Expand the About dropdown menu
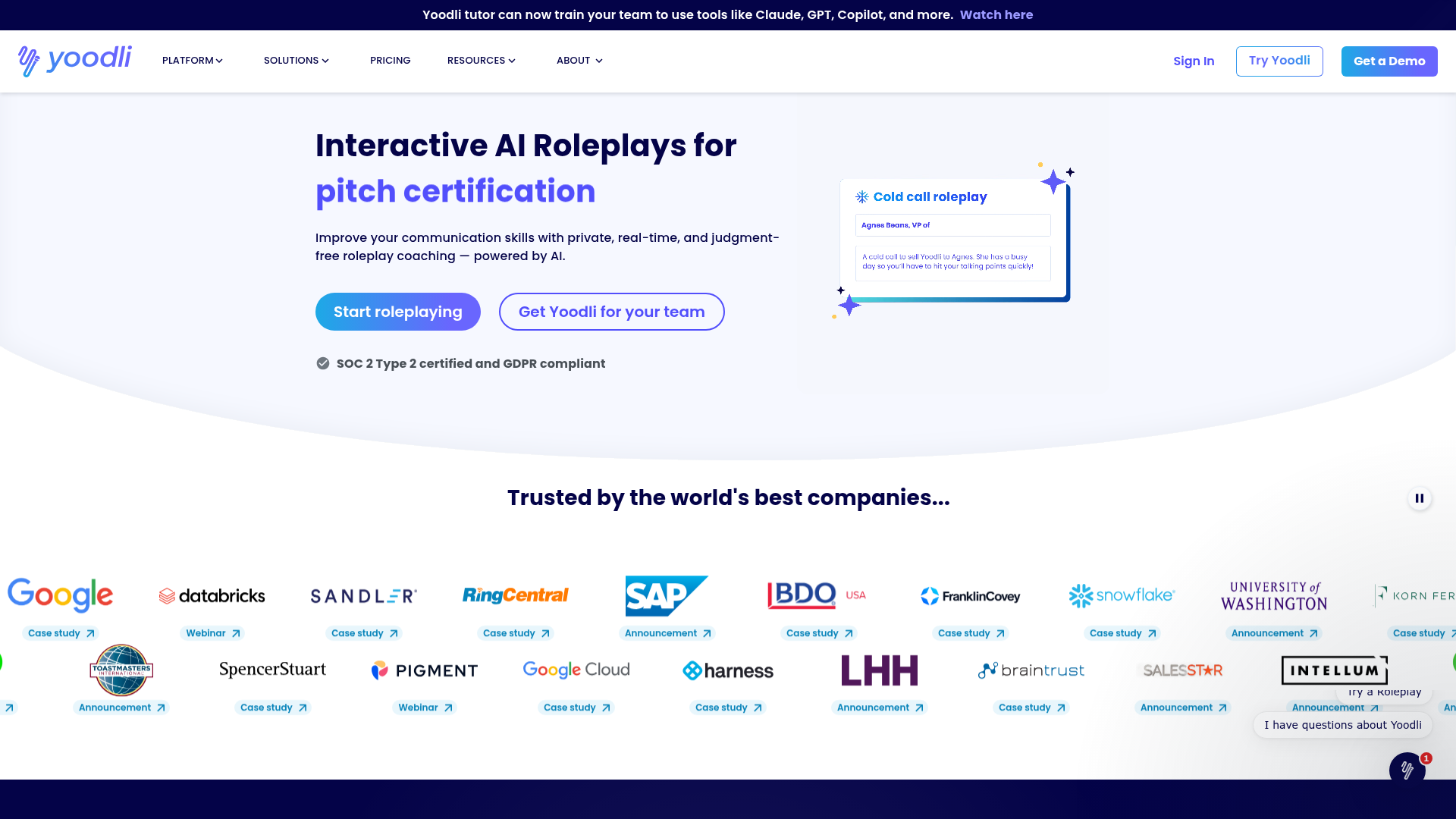 pos(580,61)
